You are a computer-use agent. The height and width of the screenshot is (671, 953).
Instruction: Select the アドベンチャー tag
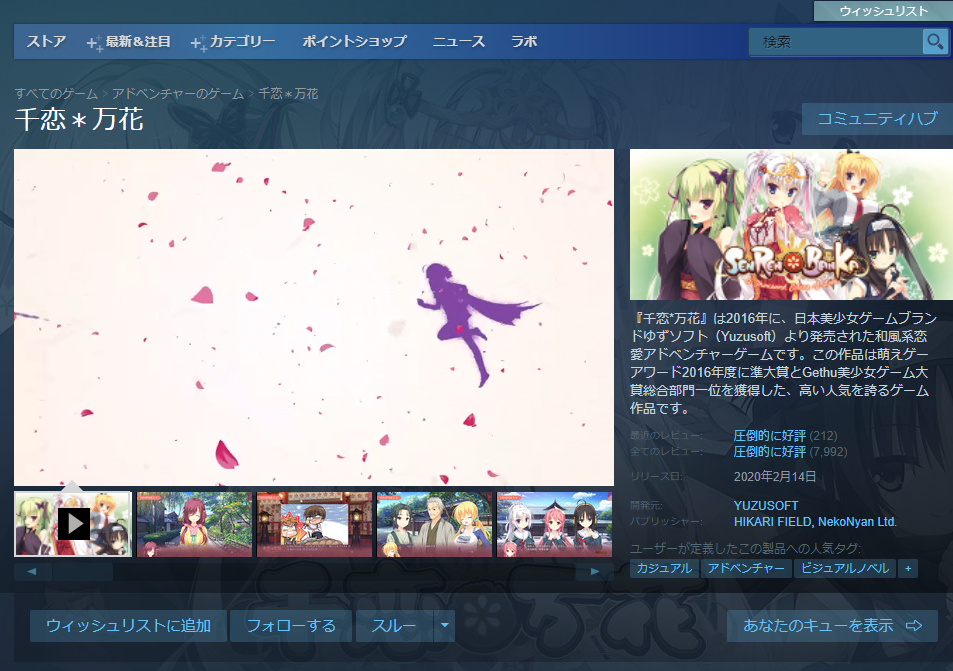click(746, 568)
